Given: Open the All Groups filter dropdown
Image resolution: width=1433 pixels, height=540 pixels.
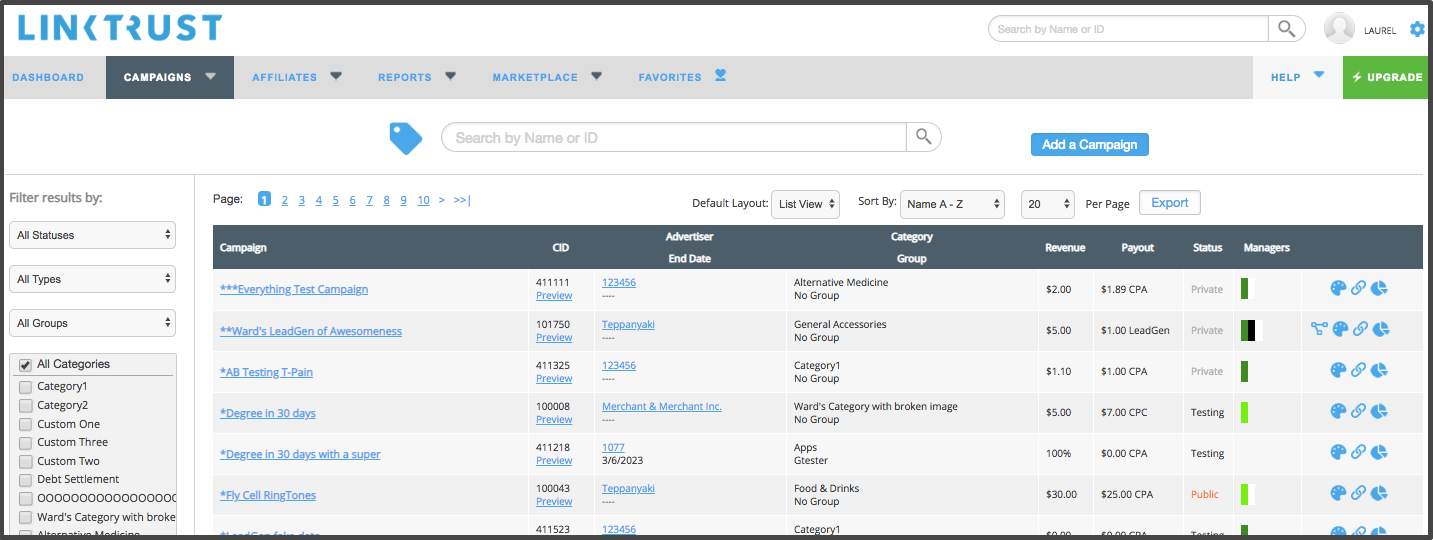Looking at the screenshot, I should (x=93, y=323).
